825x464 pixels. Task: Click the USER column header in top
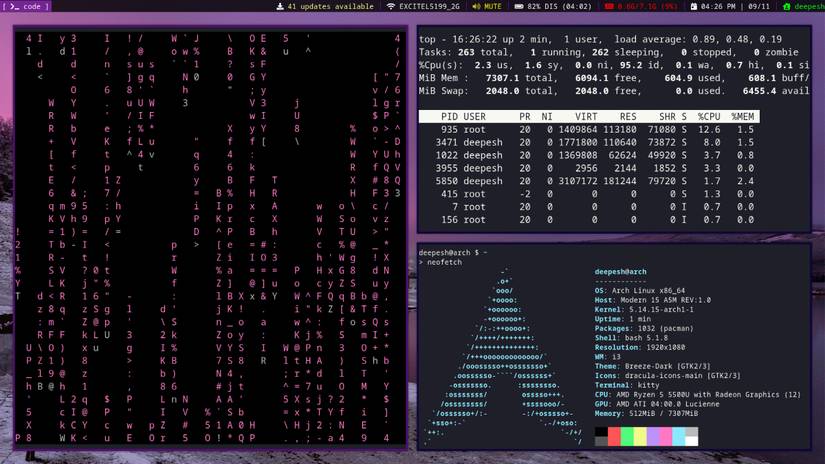pos(474,117)
